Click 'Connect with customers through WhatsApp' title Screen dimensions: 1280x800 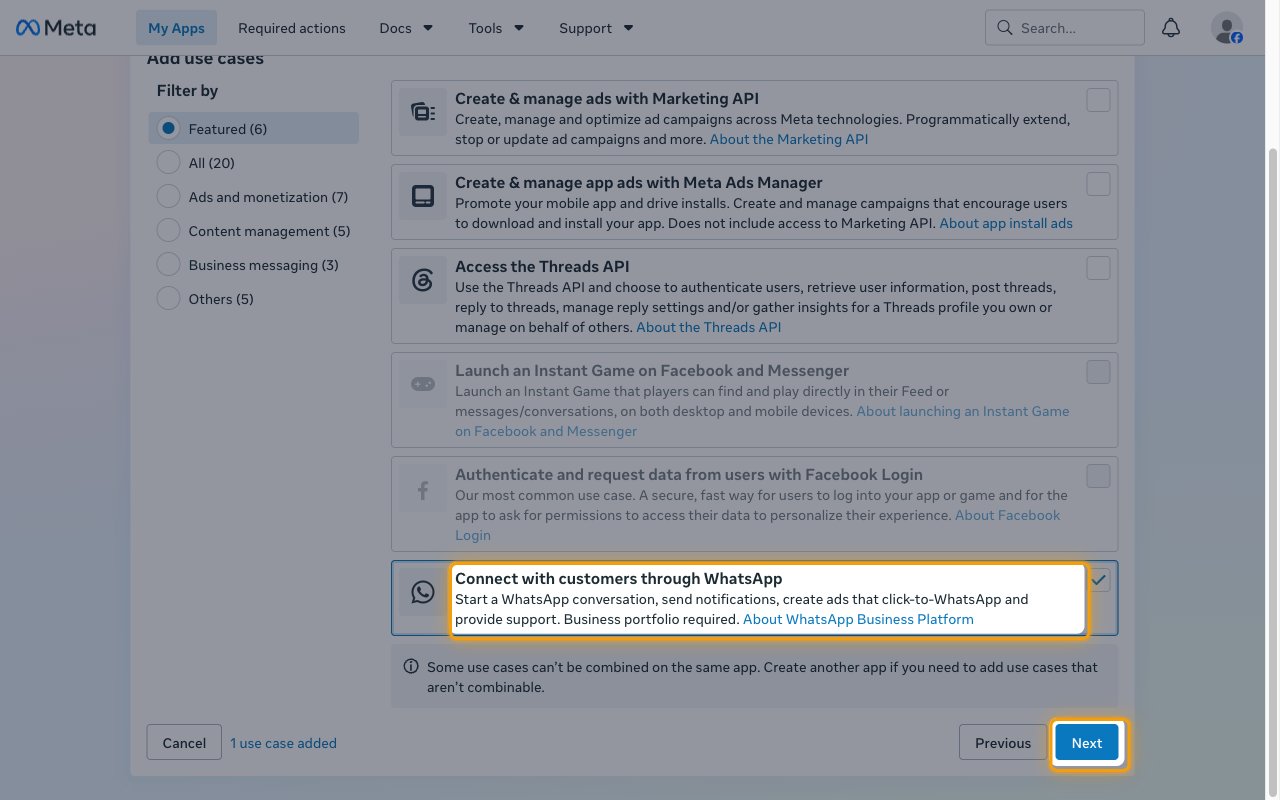pos(618,579)
